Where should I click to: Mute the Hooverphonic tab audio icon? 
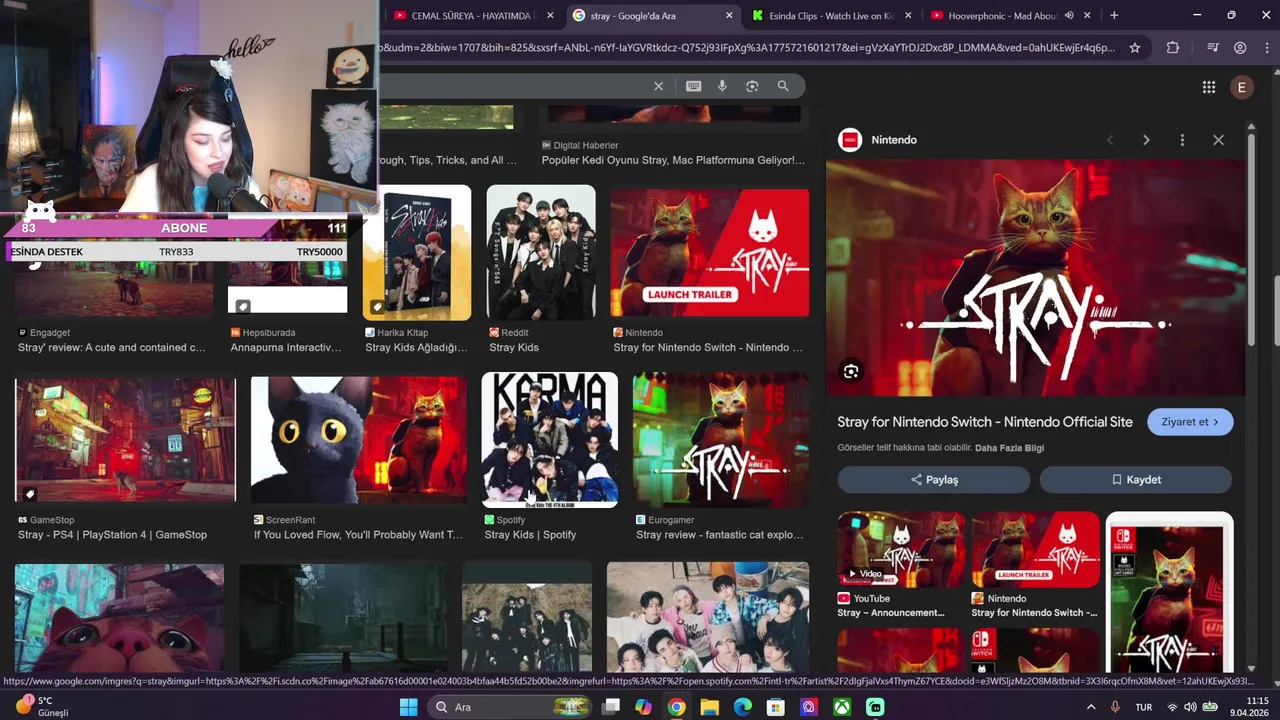click(x=1069, y=16)
